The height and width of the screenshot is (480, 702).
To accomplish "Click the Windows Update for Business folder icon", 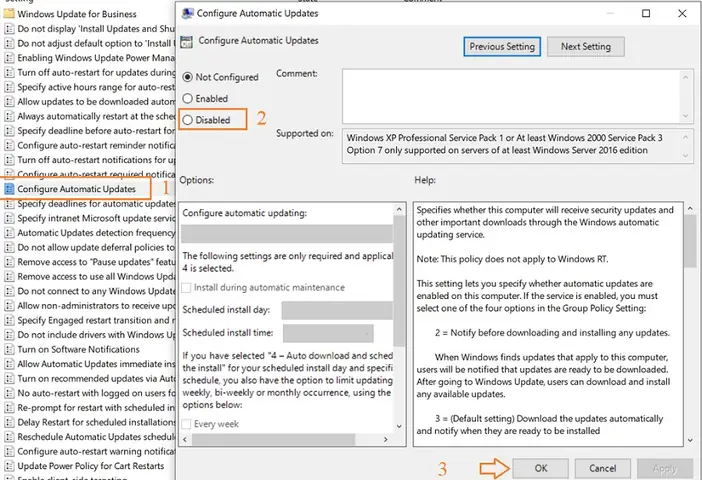I will point(9,14).
